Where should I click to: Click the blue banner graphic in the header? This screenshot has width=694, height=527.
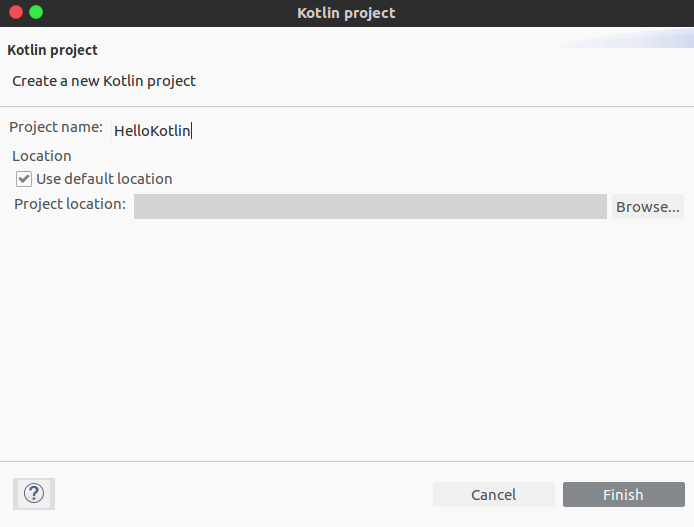(627, 38)
